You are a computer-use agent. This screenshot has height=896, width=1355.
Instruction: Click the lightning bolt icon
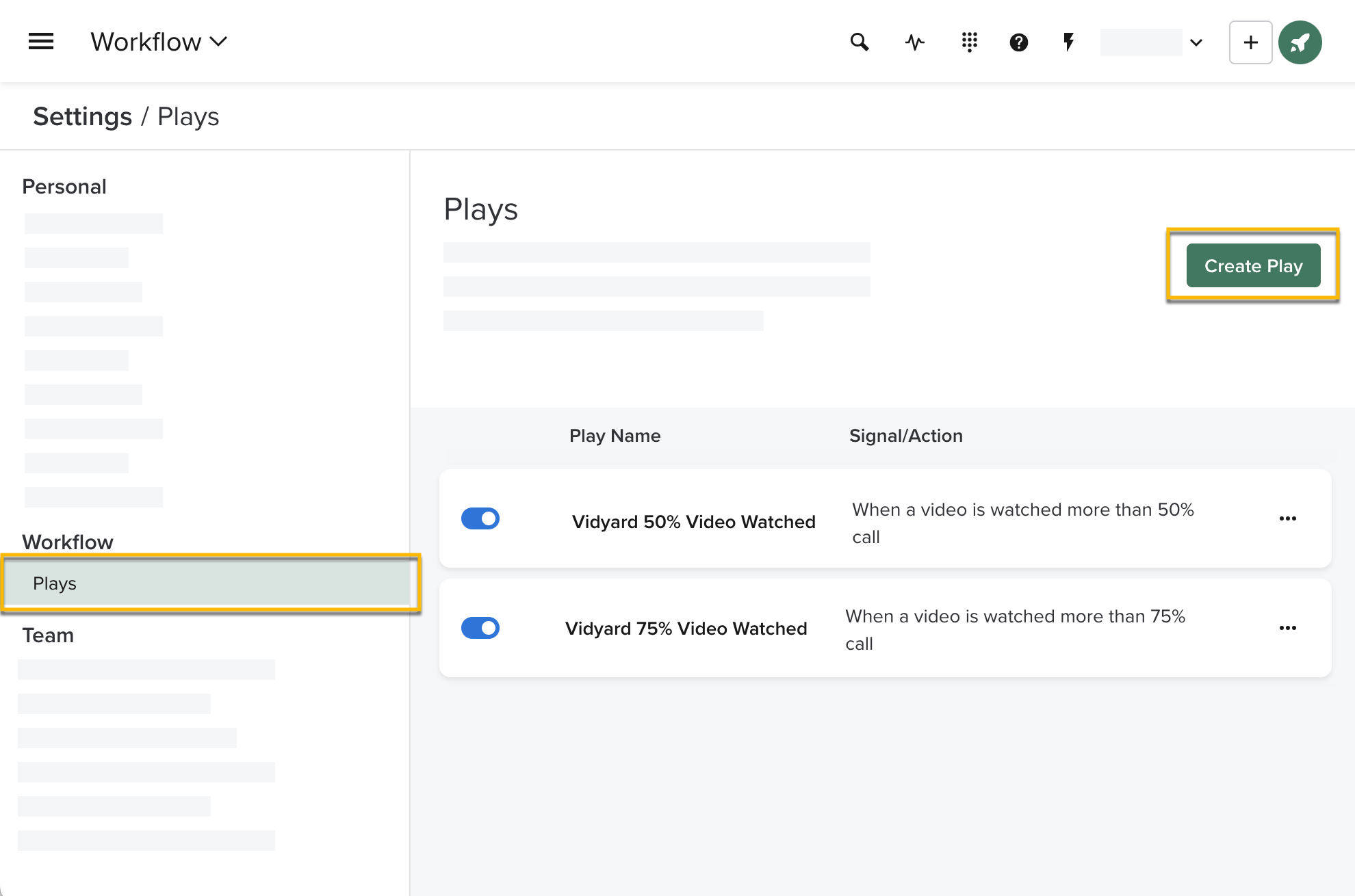tap(1068, 42)
